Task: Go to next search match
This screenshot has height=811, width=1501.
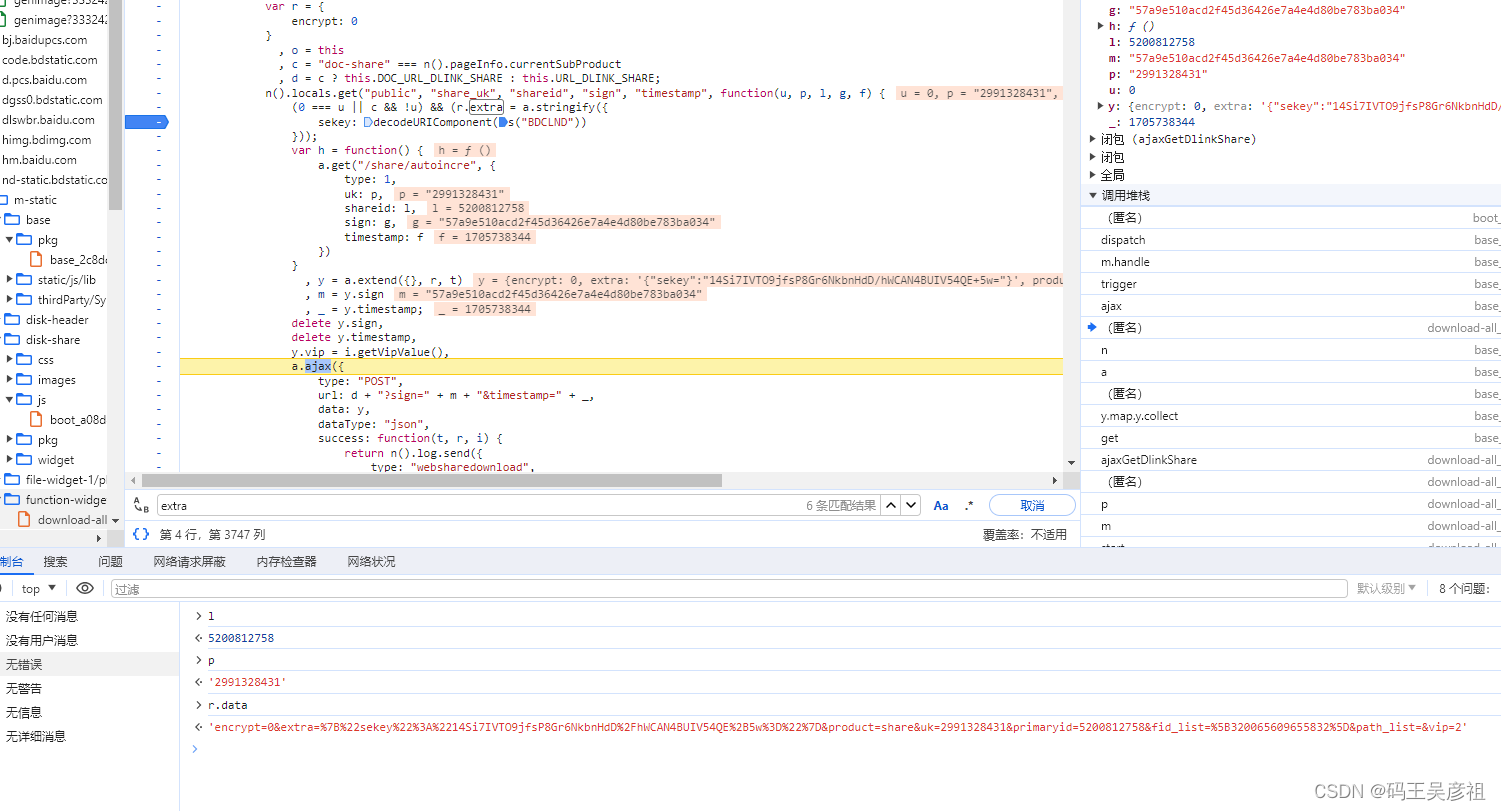Action: [x=910, y=505]
